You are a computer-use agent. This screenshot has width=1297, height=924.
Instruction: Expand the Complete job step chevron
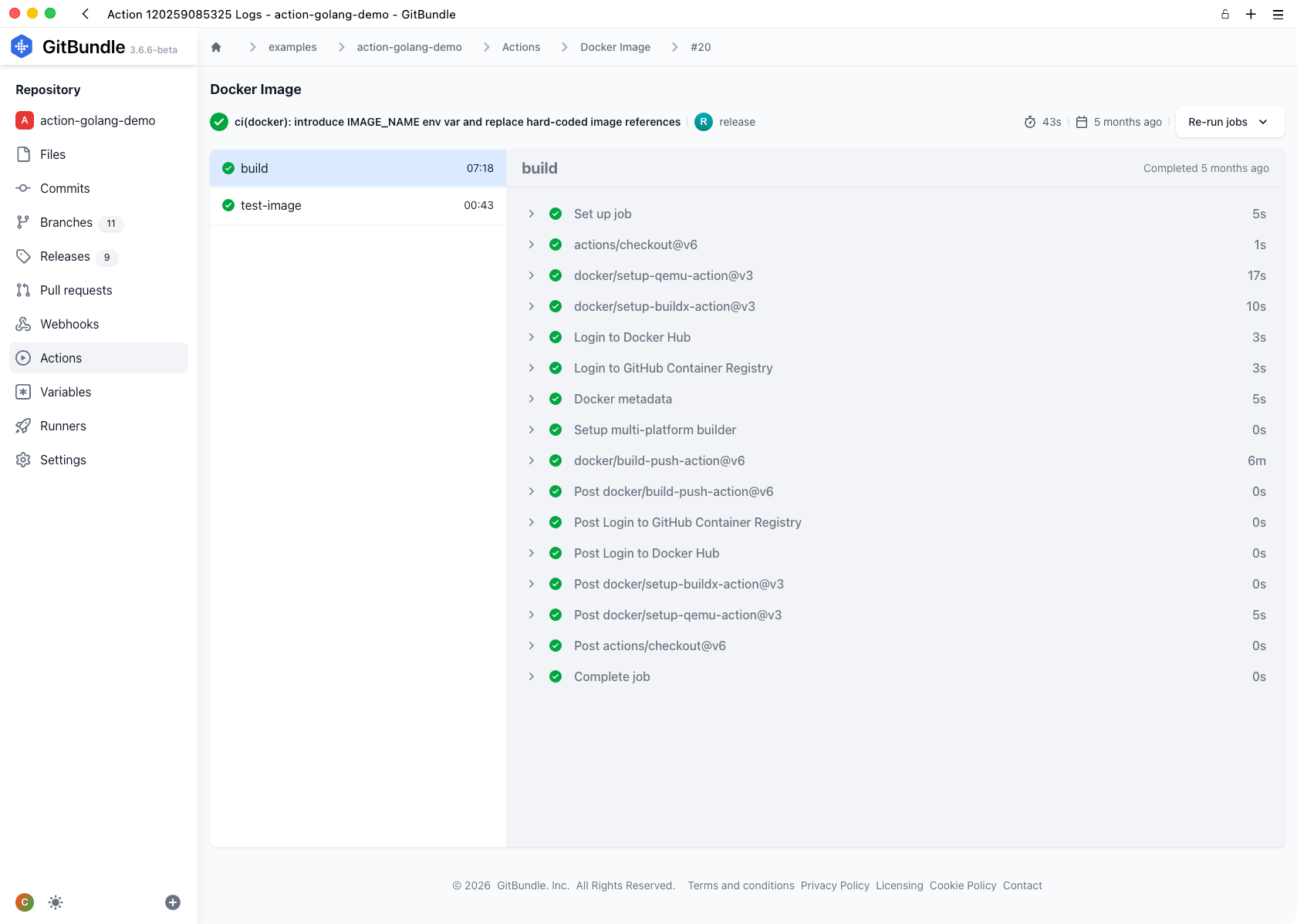(532, 676)
